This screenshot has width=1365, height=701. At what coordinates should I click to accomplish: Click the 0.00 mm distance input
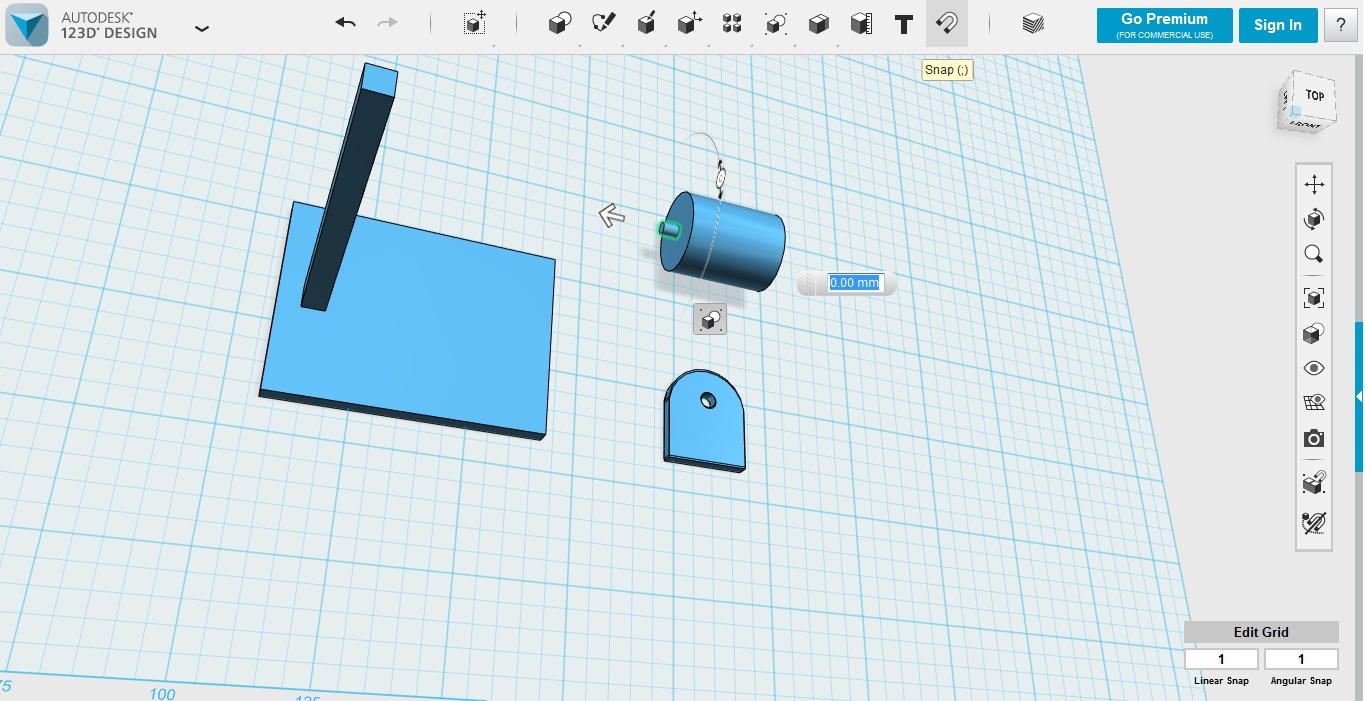click(x=854, y=283)
